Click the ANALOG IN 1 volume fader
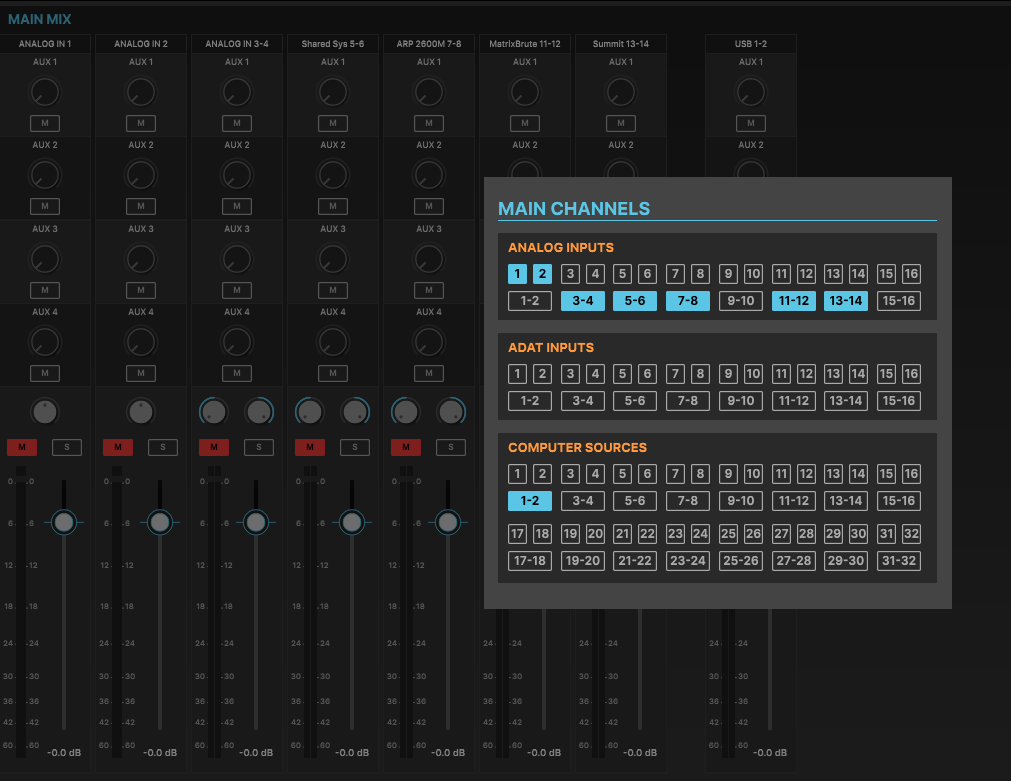This screenshot has width=1011, height=781. 64,521
